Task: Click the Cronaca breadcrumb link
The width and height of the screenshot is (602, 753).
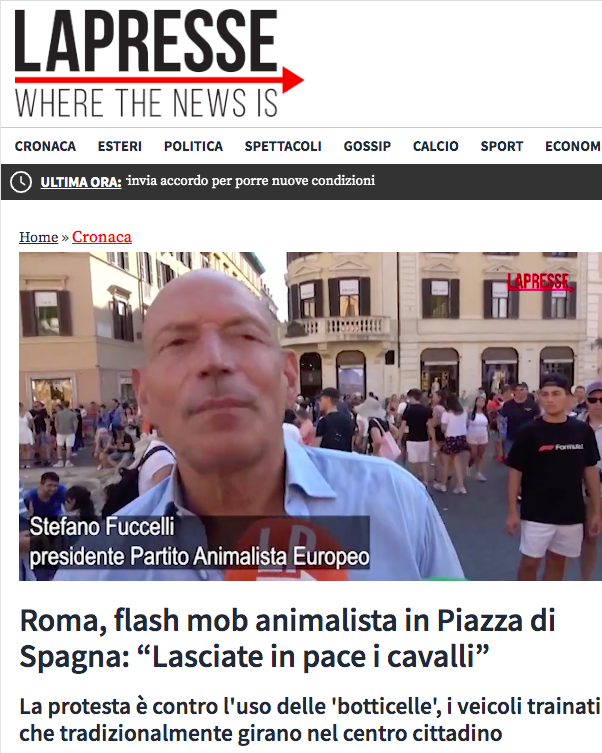Action: click(x=102, y=237)
